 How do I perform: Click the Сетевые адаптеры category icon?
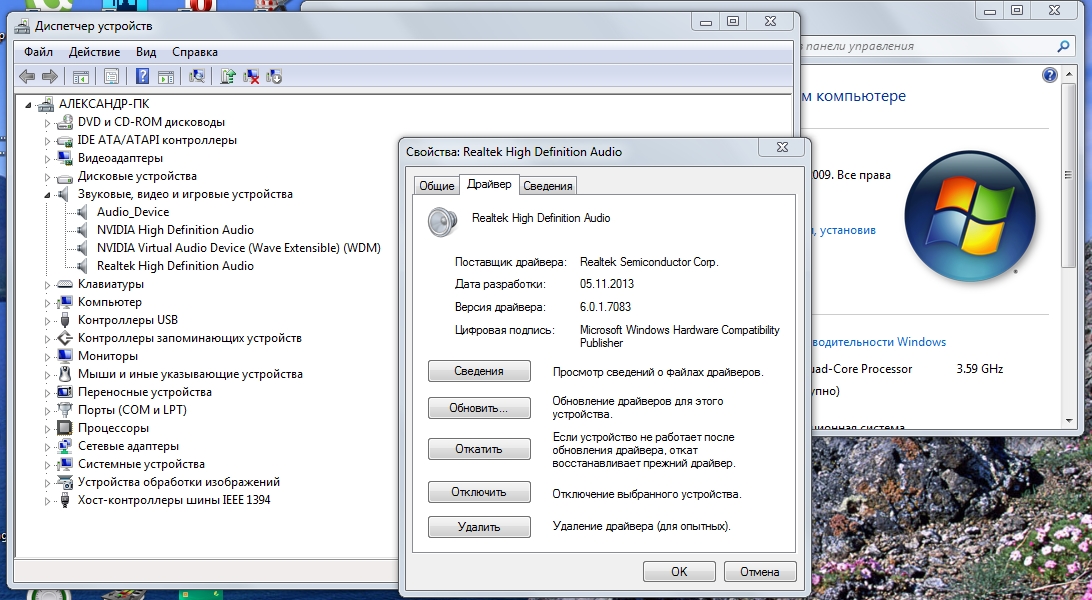click(64, 446)
